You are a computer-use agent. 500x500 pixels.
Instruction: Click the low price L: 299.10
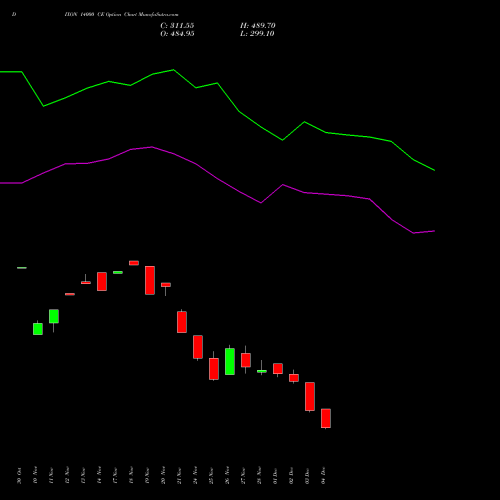(257, 34)
